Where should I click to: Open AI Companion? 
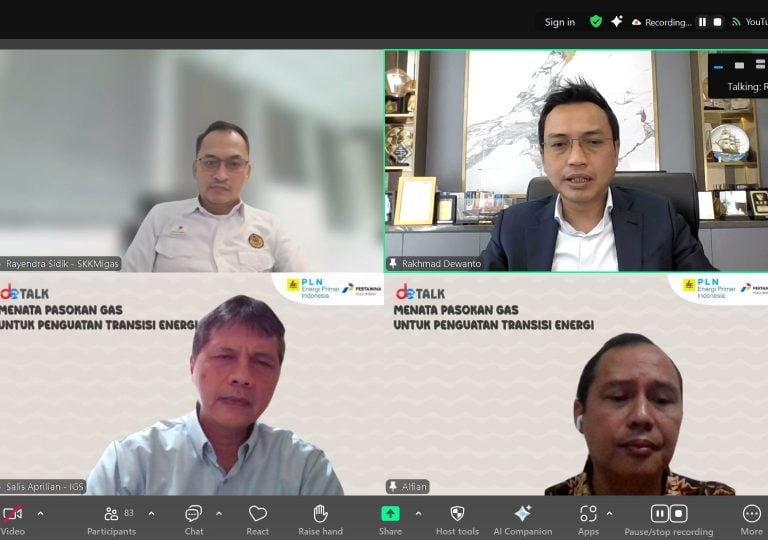523,520
